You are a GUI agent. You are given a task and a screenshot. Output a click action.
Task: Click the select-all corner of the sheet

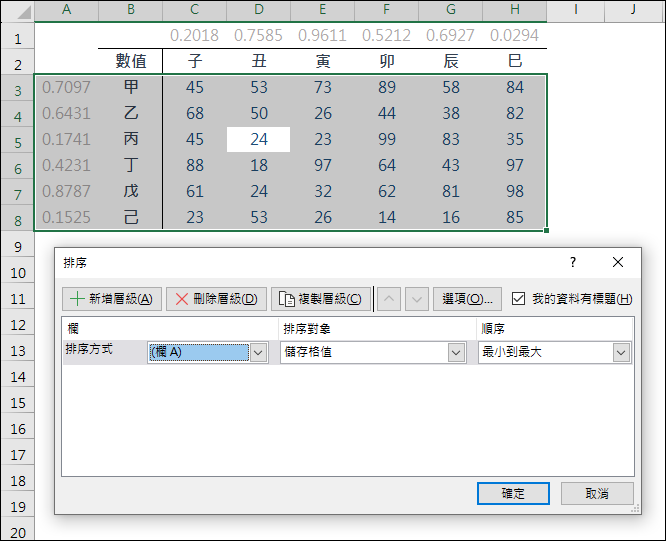pyautogui.click(x=18, y=11)
